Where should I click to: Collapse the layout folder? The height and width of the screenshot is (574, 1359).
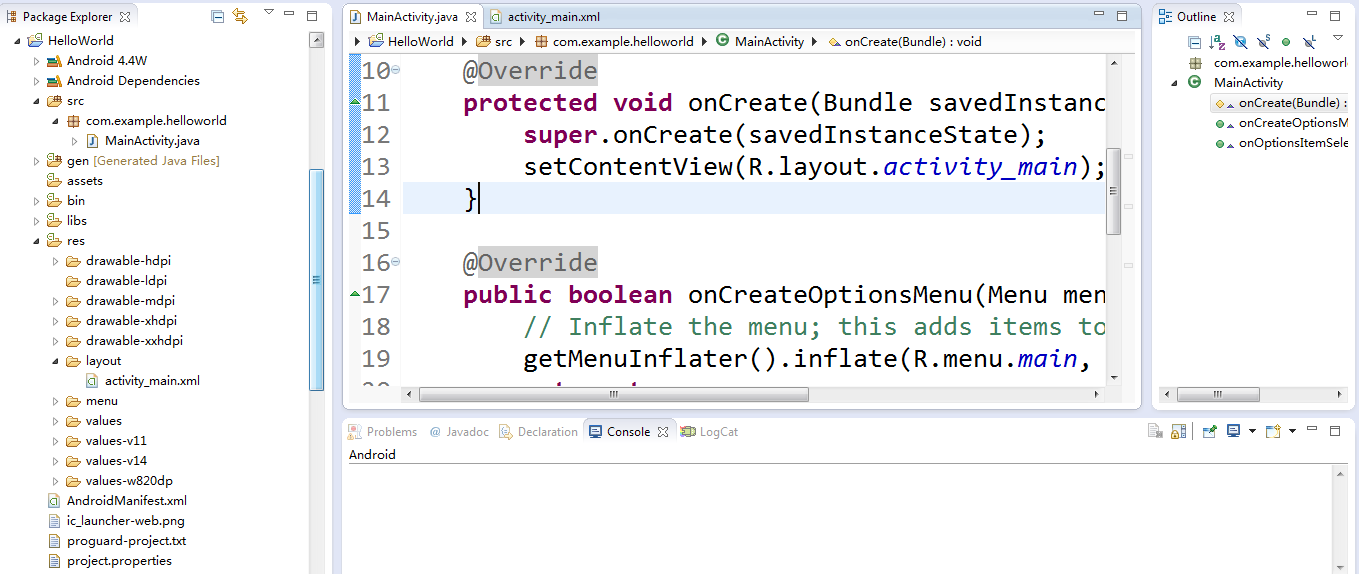click(x=55, y=361)
